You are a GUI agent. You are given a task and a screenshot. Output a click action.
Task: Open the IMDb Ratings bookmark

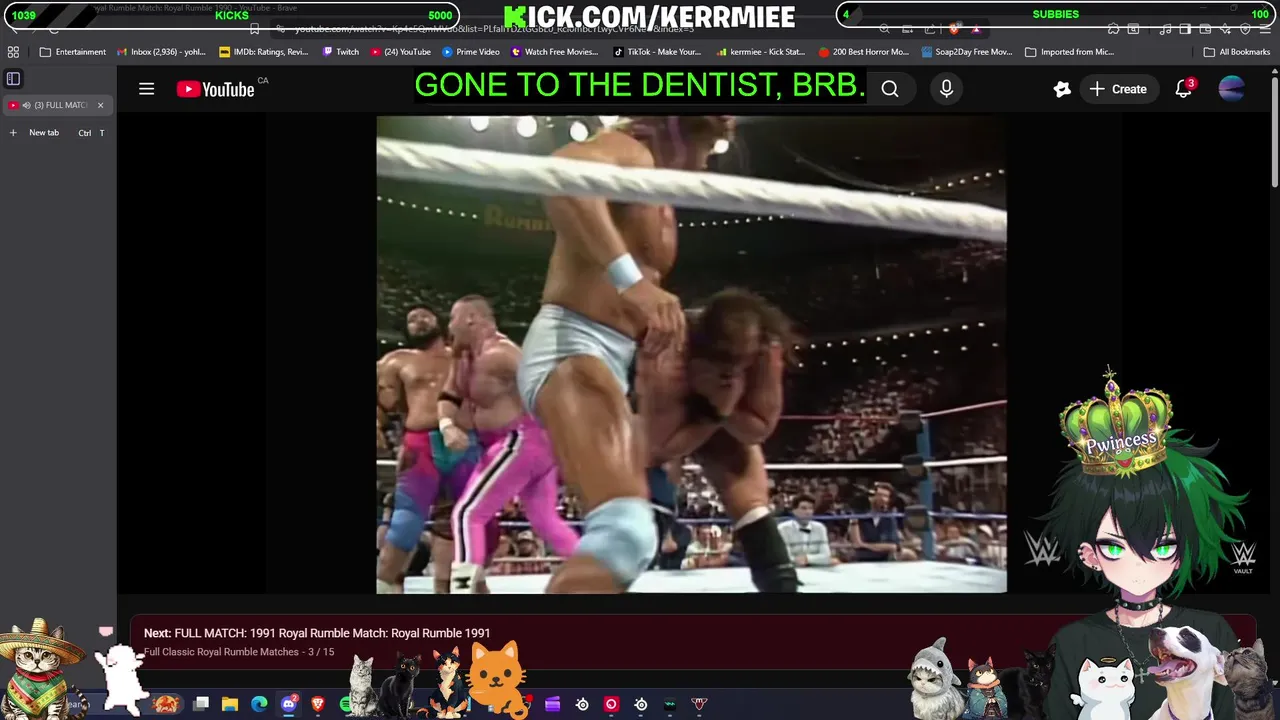pos(264,52)
